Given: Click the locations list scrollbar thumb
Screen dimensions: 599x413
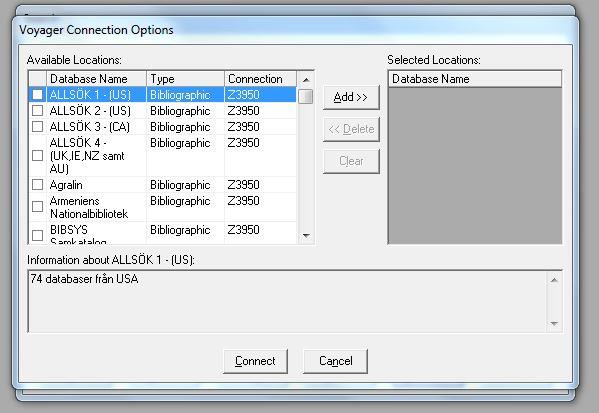Looking at the screenshot, I should [x=306, y=96].
